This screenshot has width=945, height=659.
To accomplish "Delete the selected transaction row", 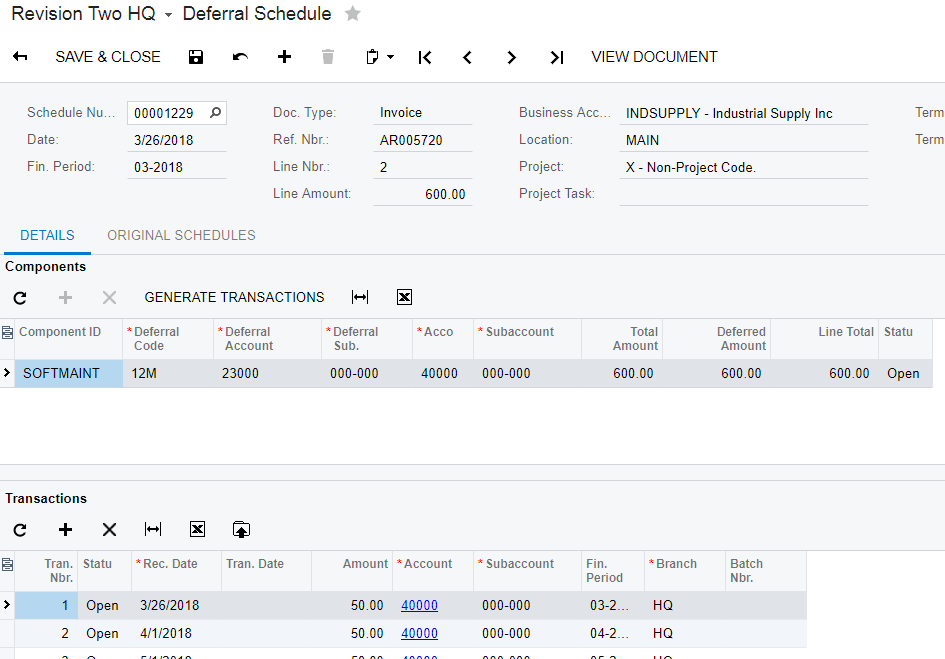I will [109, 529].
